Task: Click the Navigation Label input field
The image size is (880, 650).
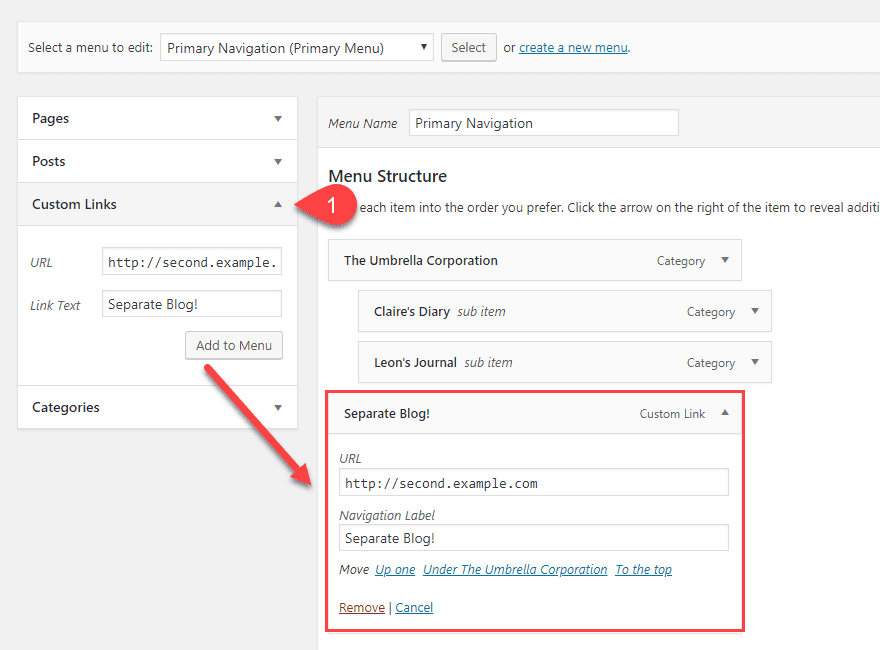Action: 535,538
